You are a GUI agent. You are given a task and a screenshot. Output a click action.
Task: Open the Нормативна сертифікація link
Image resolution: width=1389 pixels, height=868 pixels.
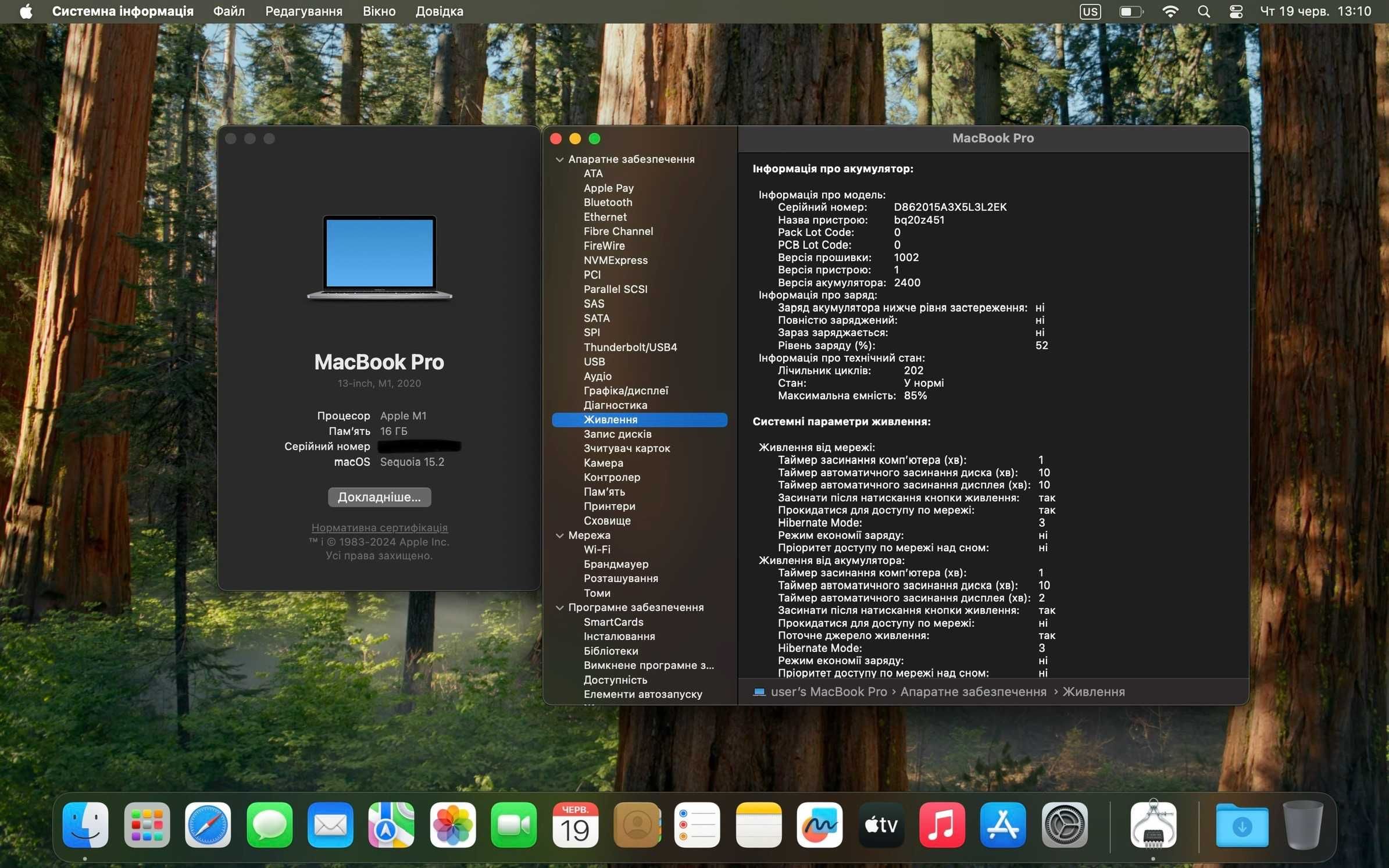tap(379, 527)
